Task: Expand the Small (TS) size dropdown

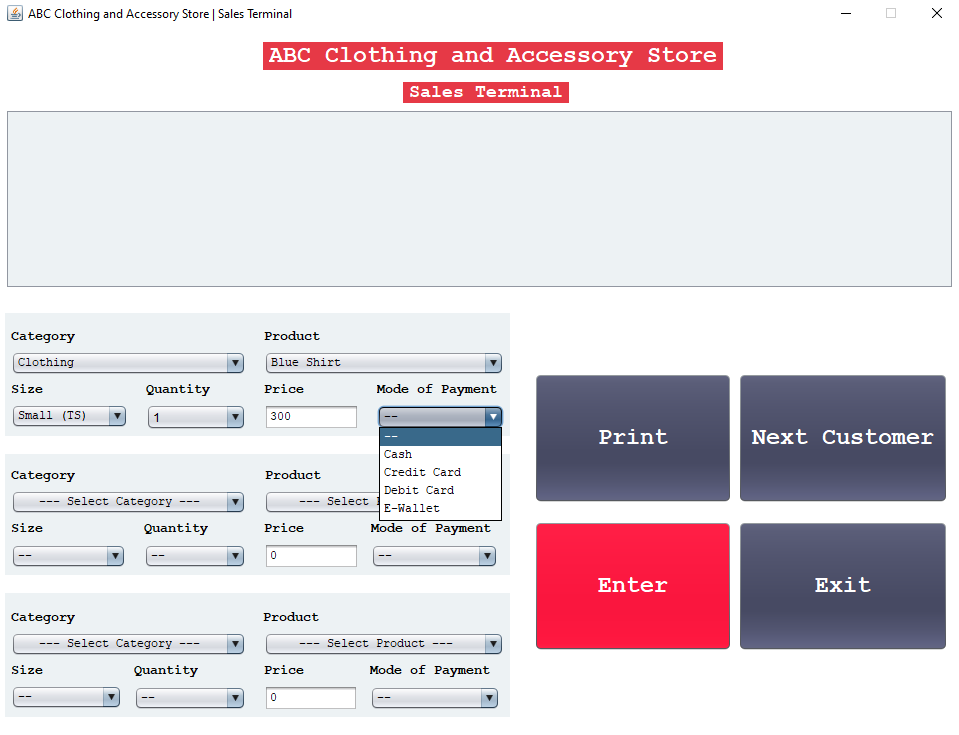Action: click(69, 416)
